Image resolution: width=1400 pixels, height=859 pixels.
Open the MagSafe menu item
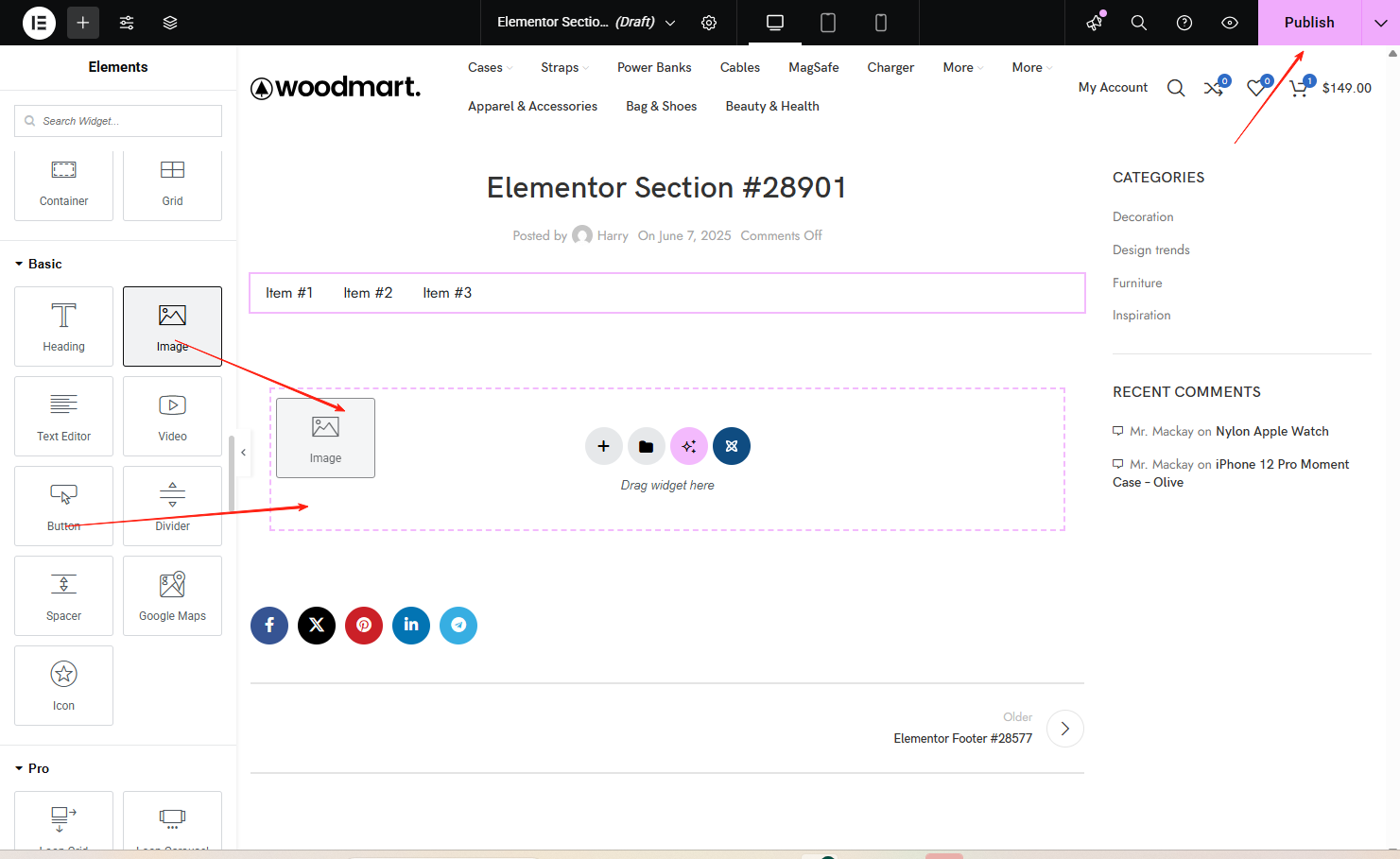pyautogui.click(x=813, y=67)
